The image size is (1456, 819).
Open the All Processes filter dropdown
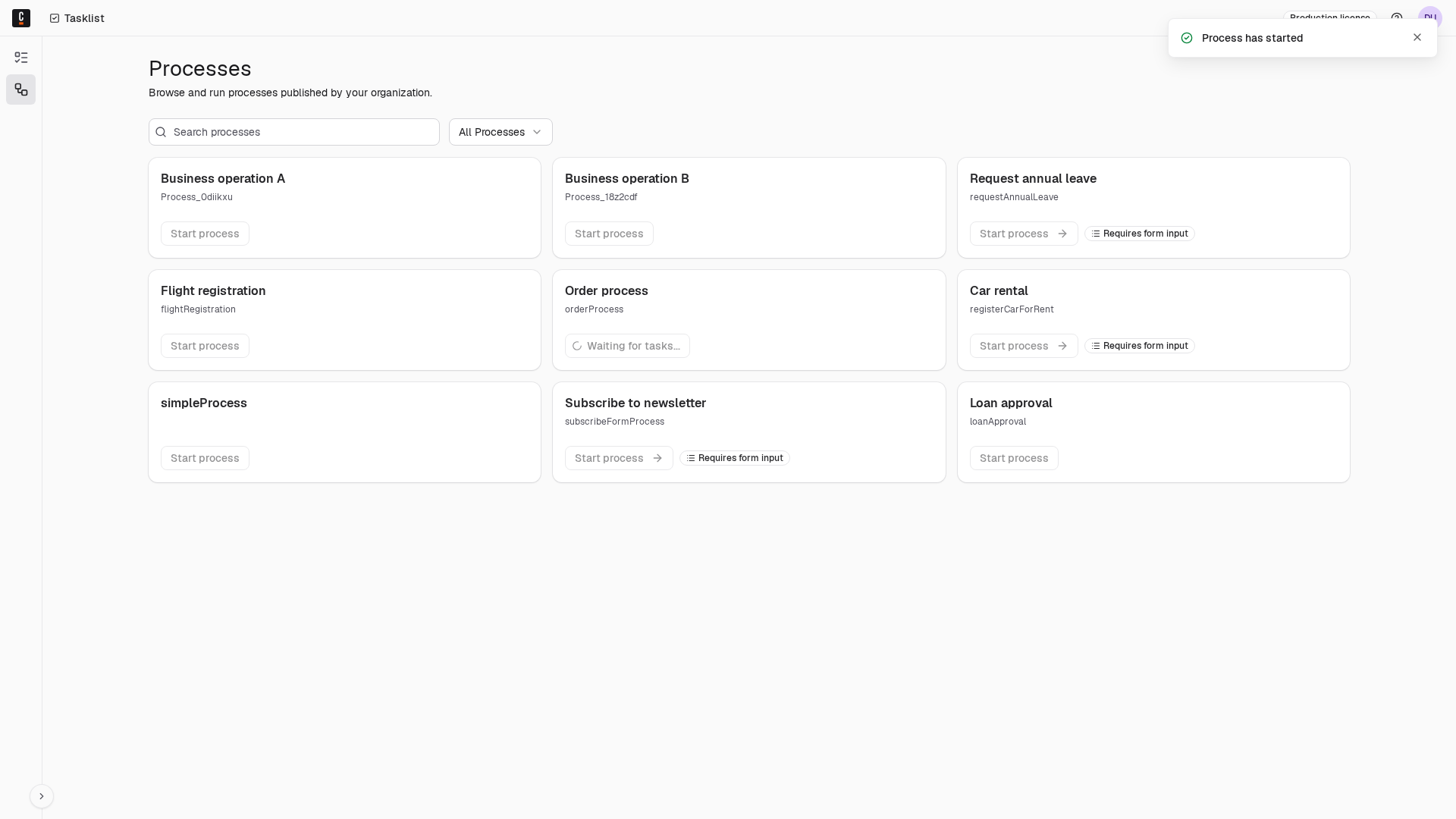click(x=500, y=132)
